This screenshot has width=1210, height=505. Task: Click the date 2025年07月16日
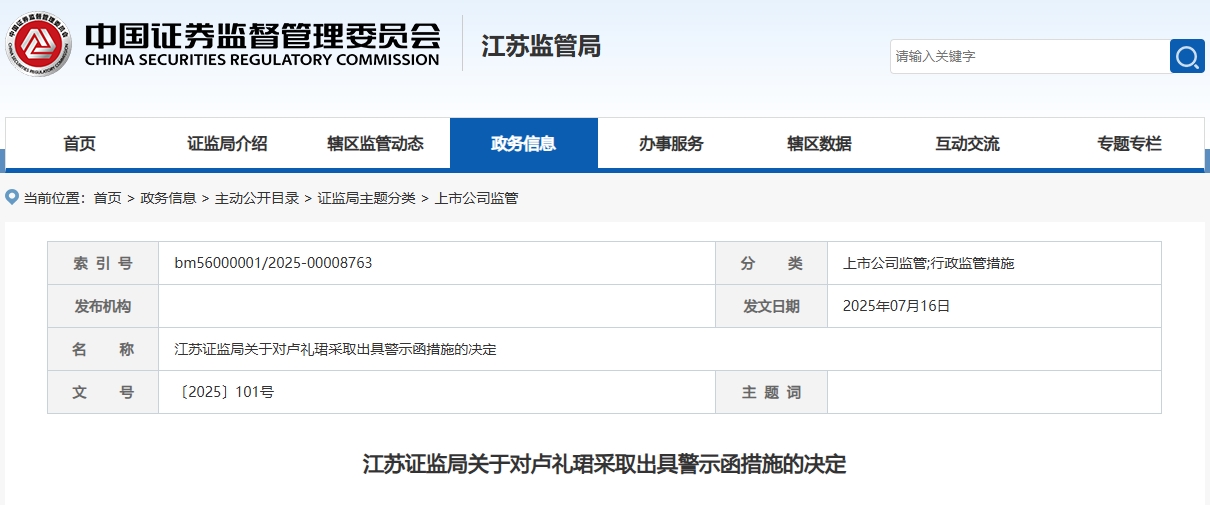coord(897,306)
